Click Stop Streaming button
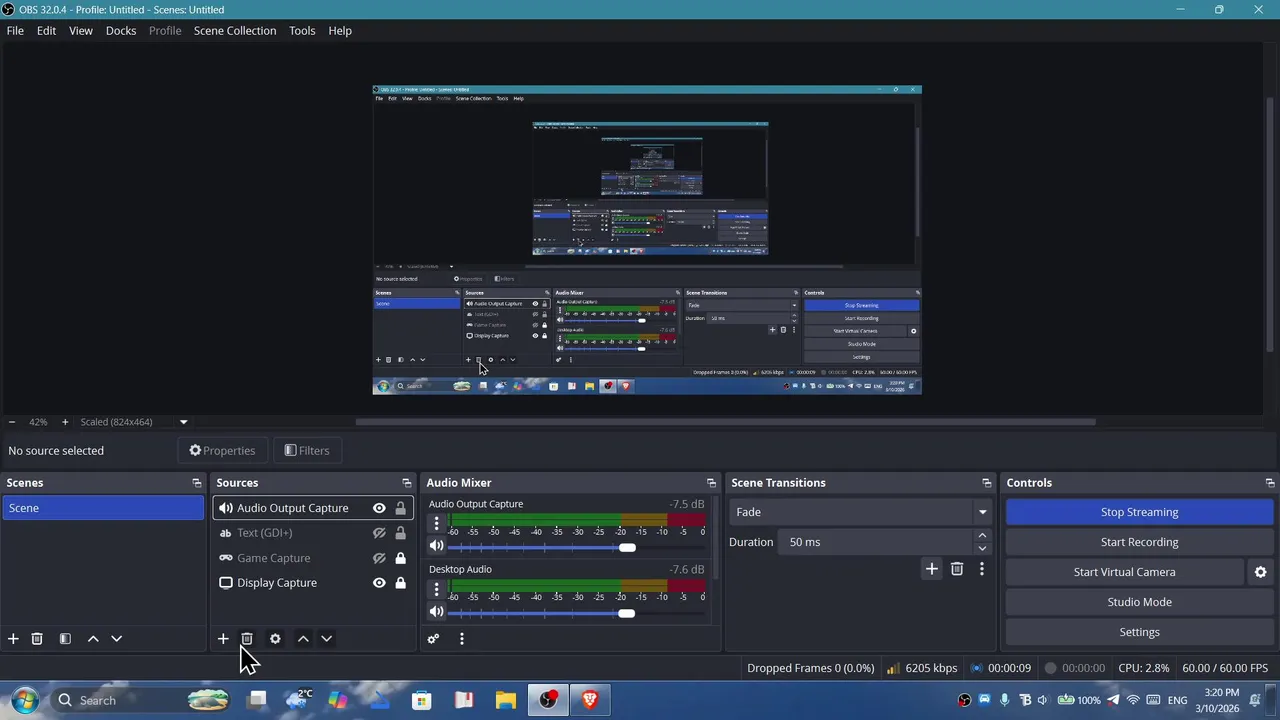Screen dimensions: 1280x720 [1139, 512]
